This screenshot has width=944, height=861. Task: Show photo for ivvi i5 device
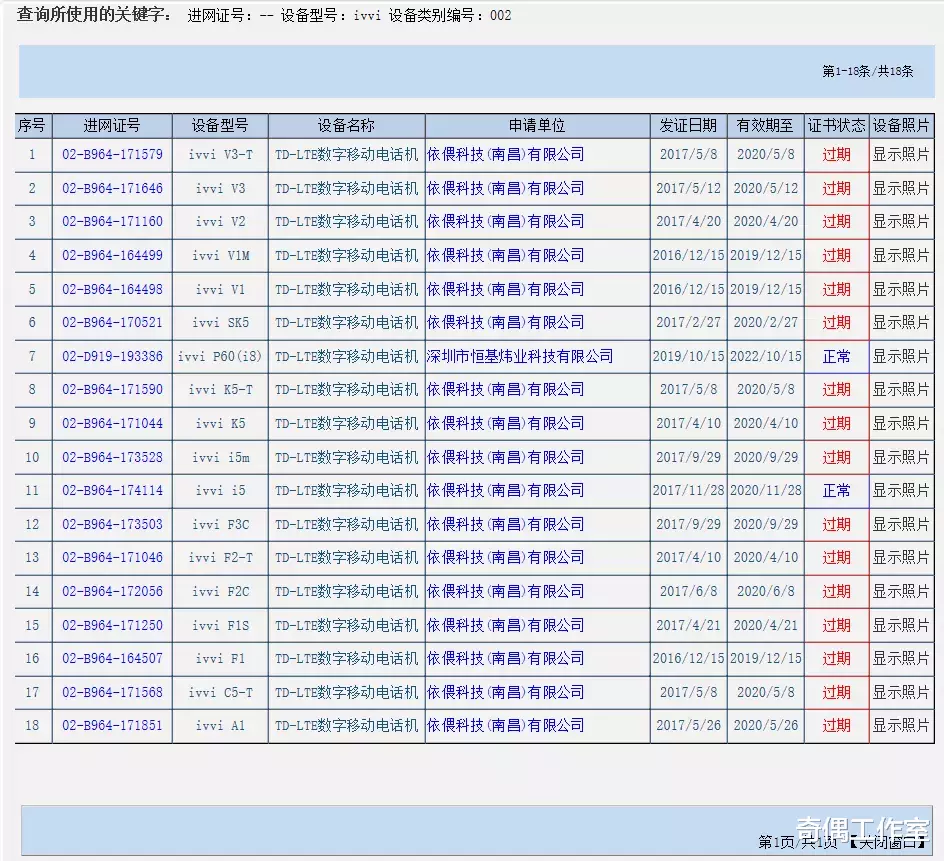point(901,490)
